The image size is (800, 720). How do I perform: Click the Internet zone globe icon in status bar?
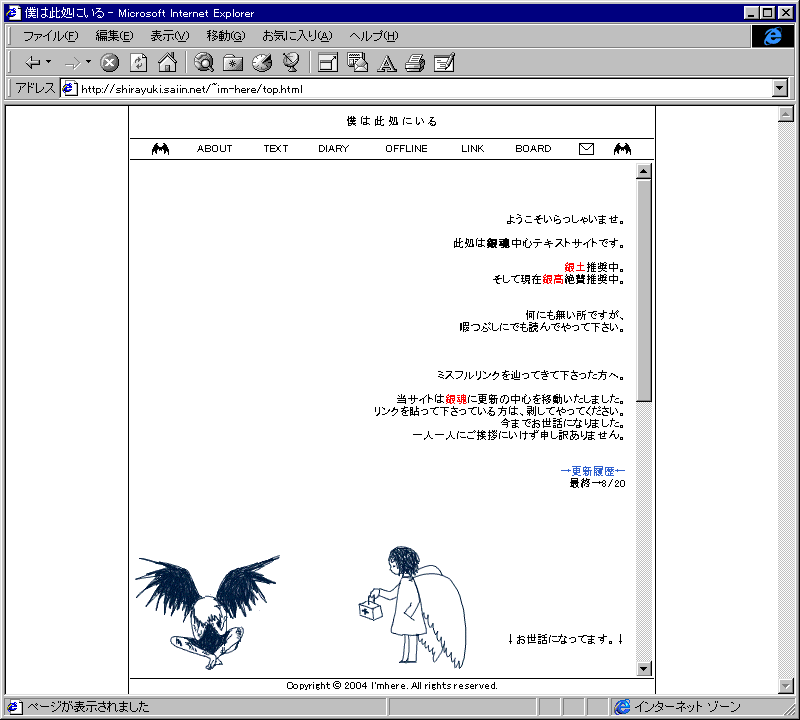(622, 707)
